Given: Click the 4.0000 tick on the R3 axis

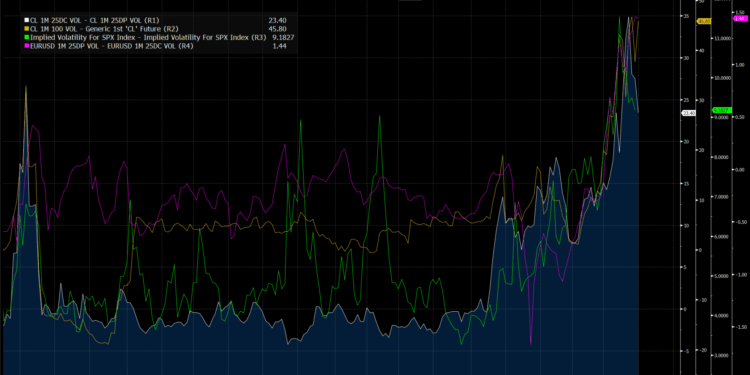Looking at the screenshot, I should click(x=721, y=316).
